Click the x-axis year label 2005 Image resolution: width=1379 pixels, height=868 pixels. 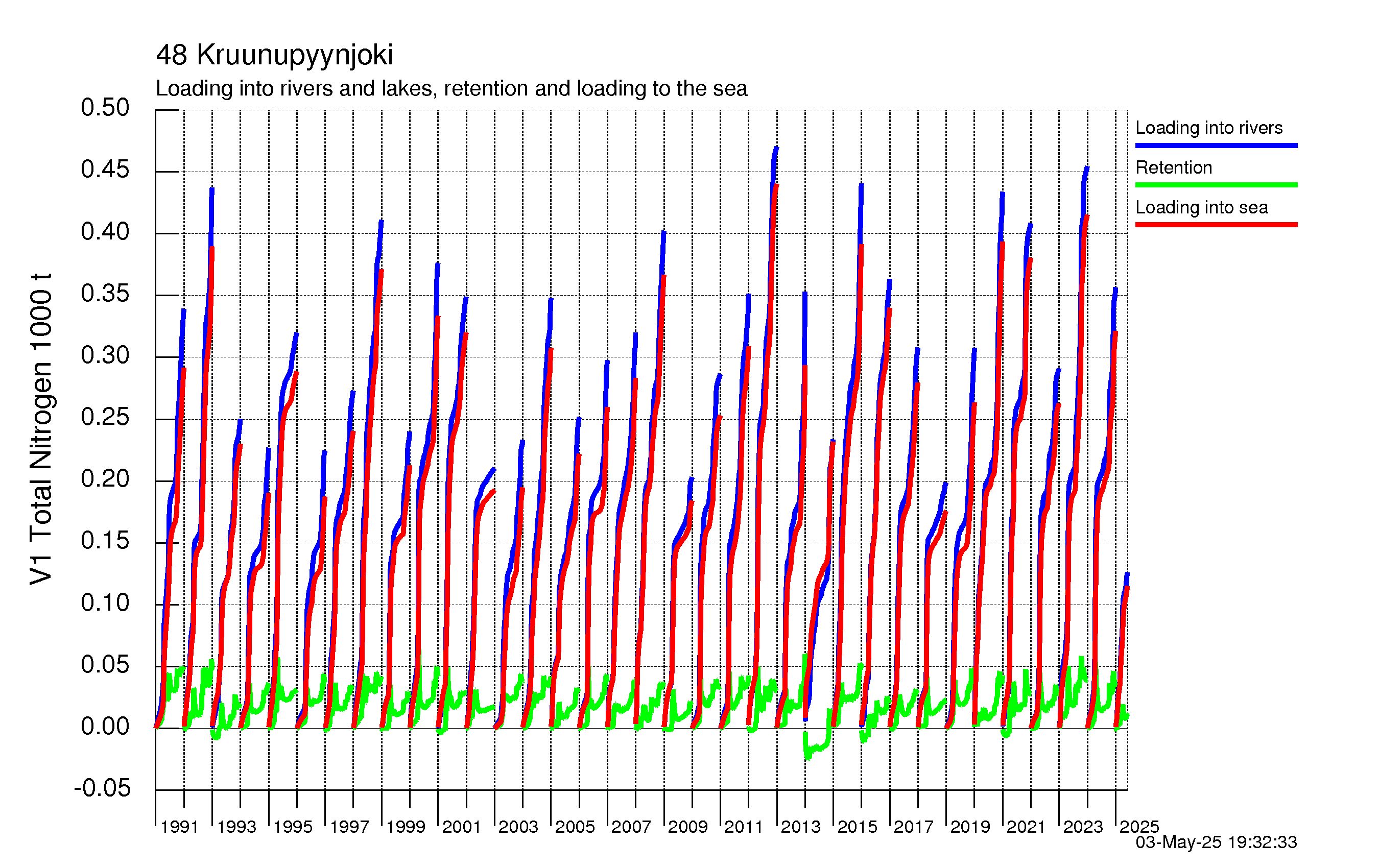(575, 827)
